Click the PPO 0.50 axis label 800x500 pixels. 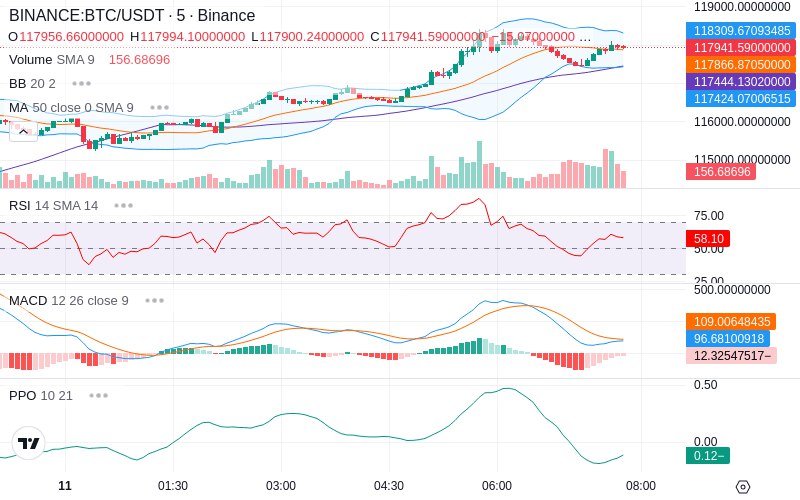706,385
